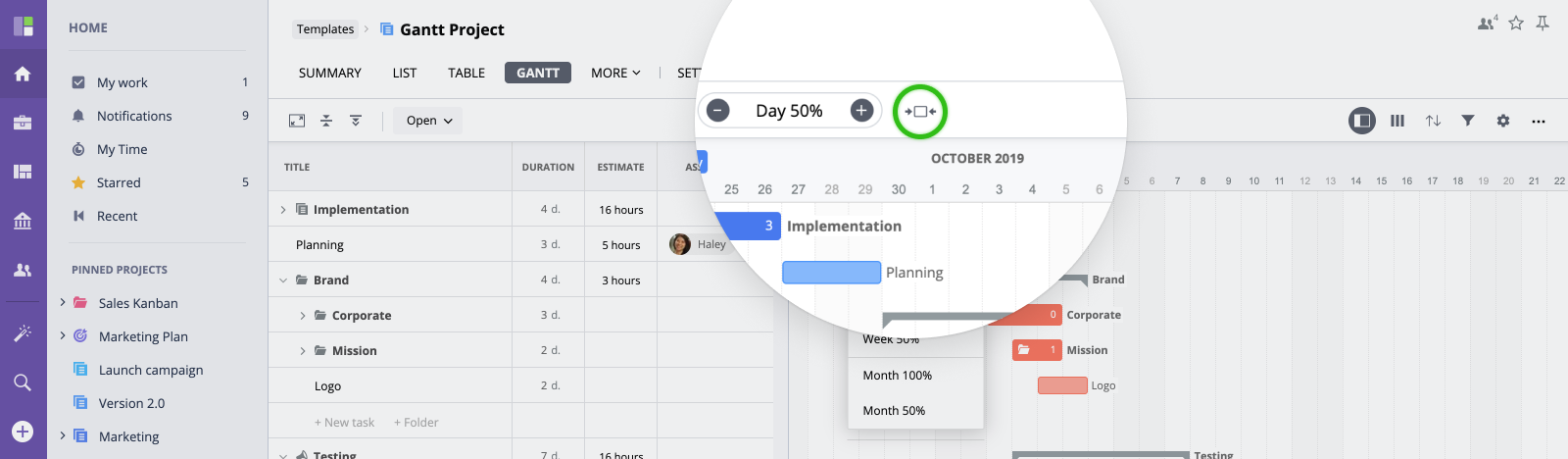Screen dimensions: 1568x459
Task: Select Month 100% zoom option
Action: coord(897,376)
